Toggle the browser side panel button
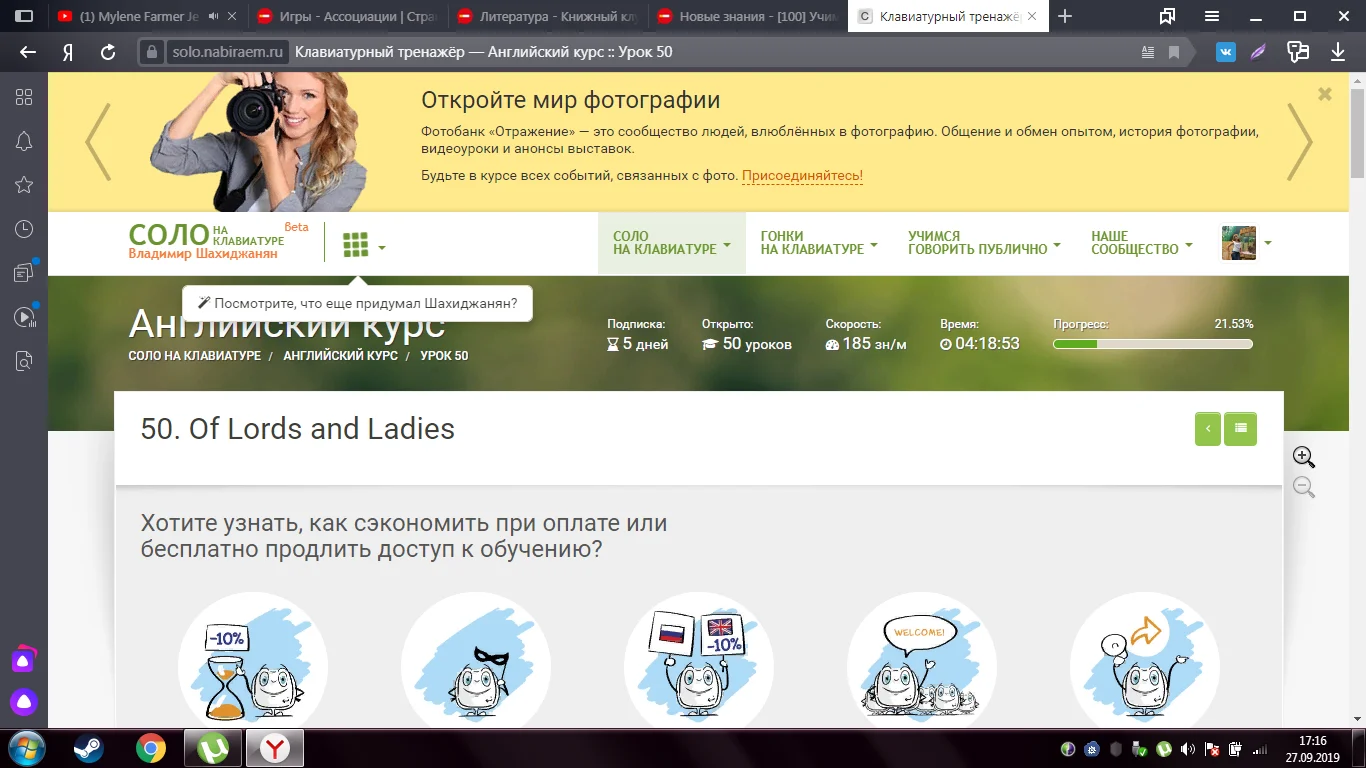Image resolution: width=1366 pixels, height=768 pixels. coord(24,16)
